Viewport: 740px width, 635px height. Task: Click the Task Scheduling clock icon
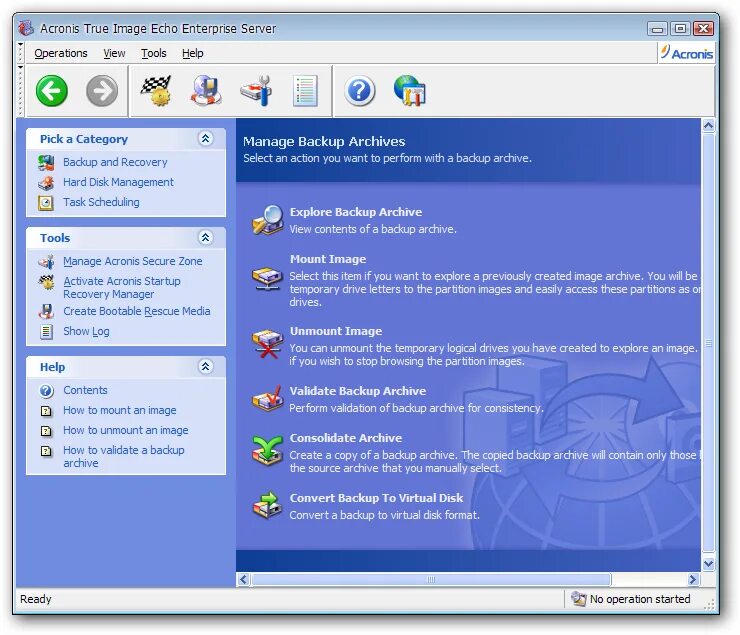pyautogui.click(x=46, y=203)
